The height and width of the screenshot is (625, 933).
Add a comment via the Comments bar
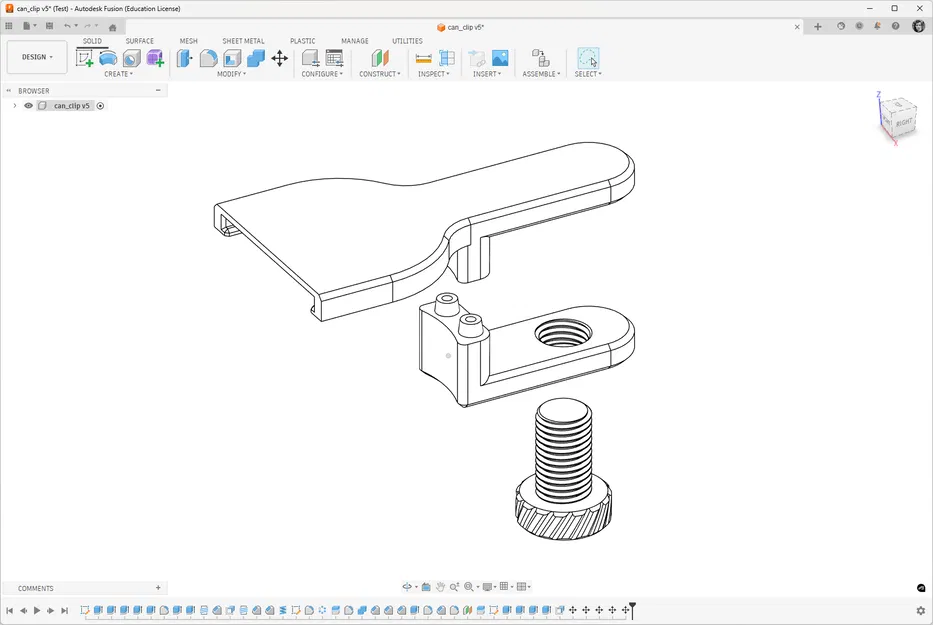point(157,587)
